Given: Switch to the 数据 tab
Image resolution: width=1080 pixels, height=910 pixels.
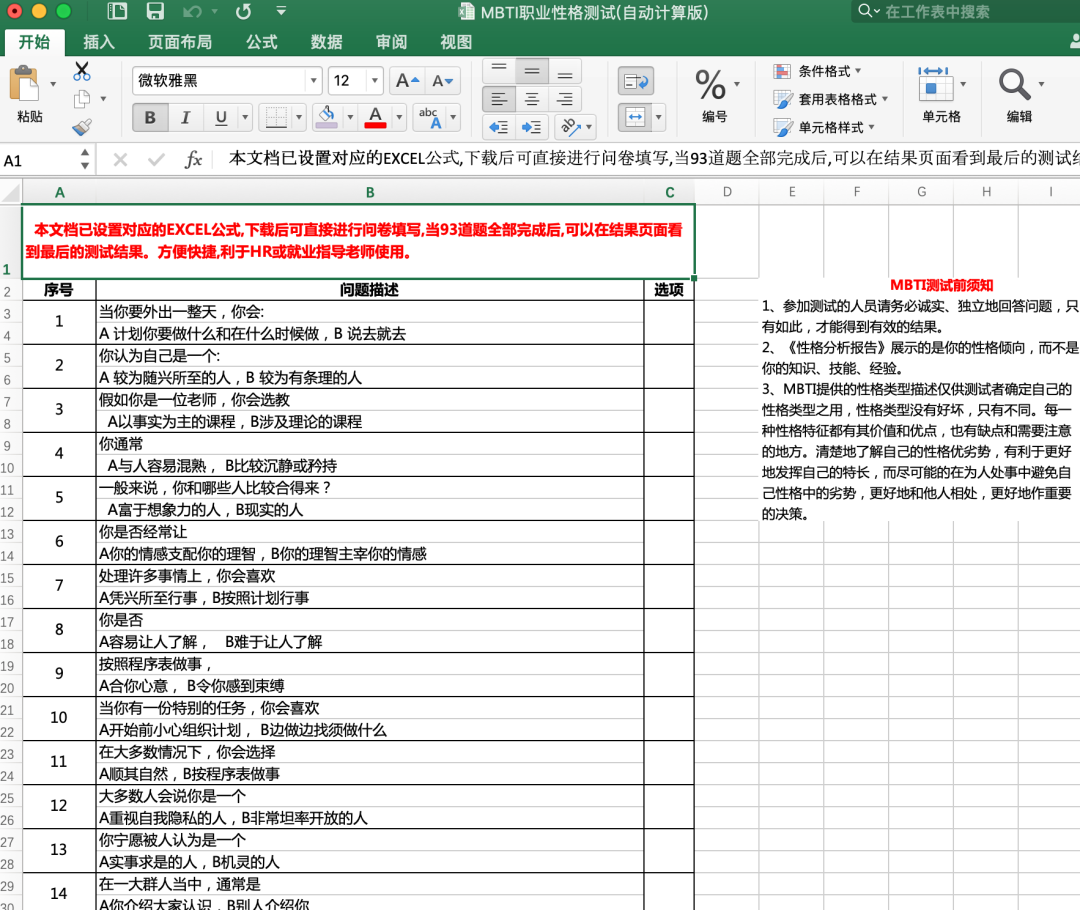Looking at the screenshot, I should click(326, 42).
